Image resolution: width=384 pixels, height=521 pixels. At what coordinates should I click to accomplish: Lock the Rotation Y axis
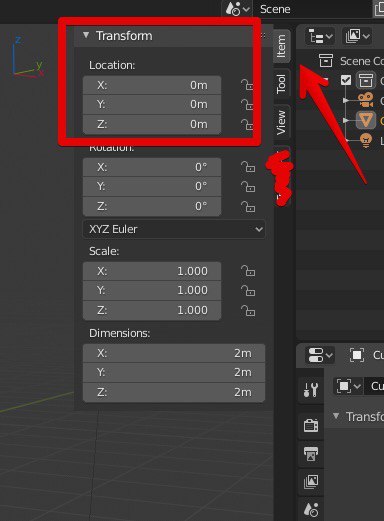248,187
